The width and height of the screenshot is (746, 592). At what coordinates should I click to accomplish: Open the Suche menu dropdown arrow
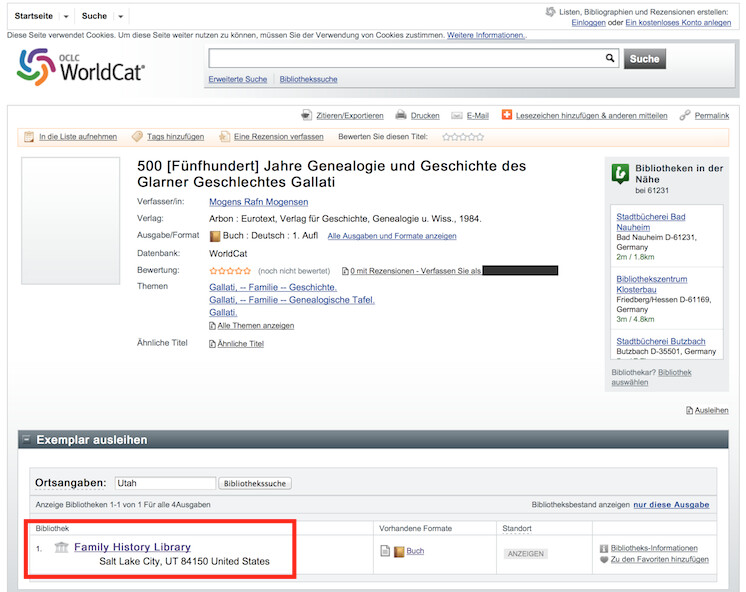(121, 17)
